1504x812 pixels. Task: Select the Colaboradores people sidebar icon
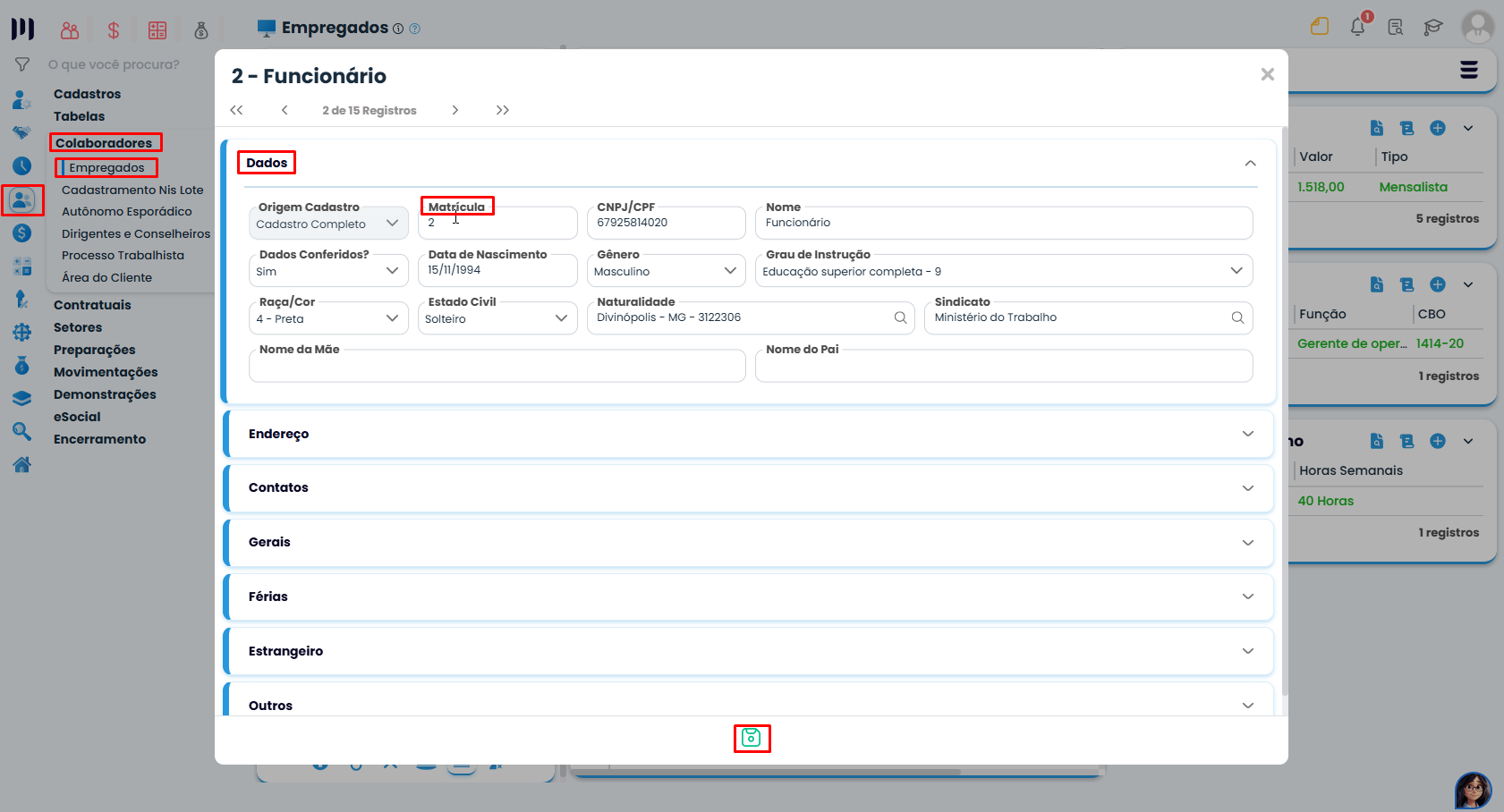pyautogui.click(x=22, y=199)
